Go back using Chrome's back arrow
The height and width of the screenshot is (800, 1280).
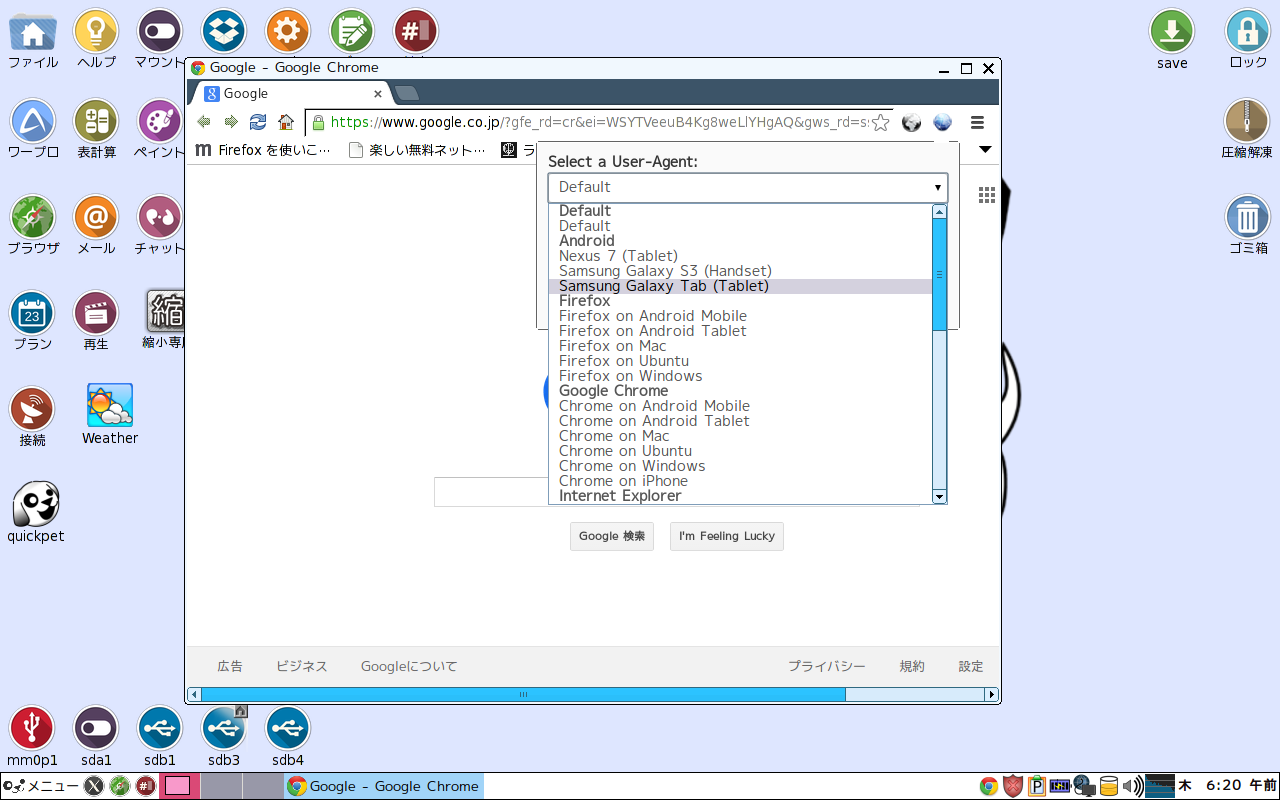(x=204, y=122)
